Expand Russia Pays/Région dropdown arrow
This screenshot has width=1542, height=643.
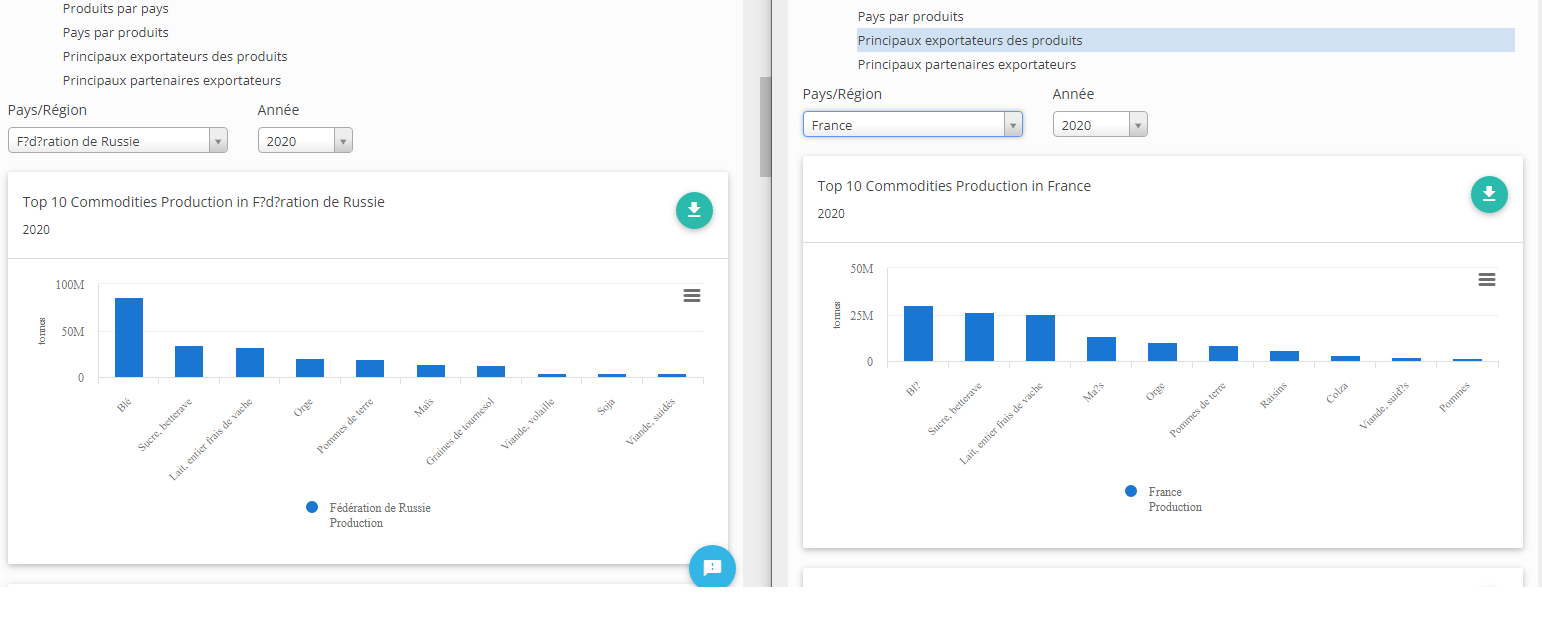218,141
